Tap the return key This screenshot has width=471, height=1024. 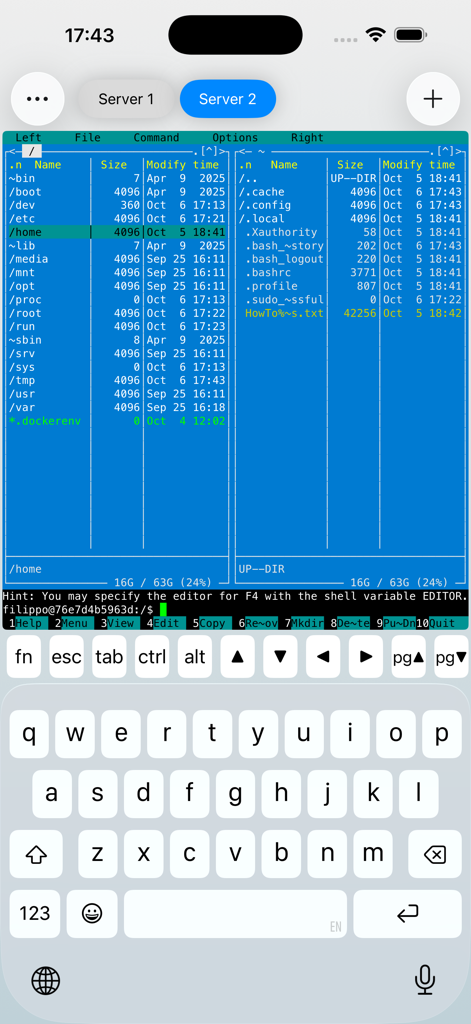[408, 914]
